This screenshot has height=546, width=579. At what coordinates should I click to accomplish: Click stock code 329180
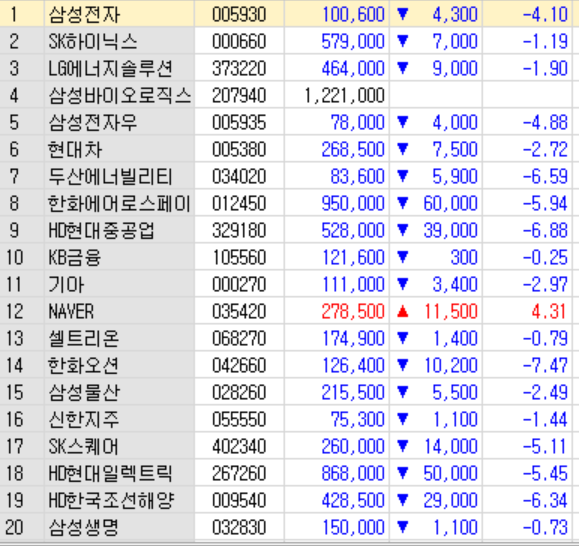(239, 230)
